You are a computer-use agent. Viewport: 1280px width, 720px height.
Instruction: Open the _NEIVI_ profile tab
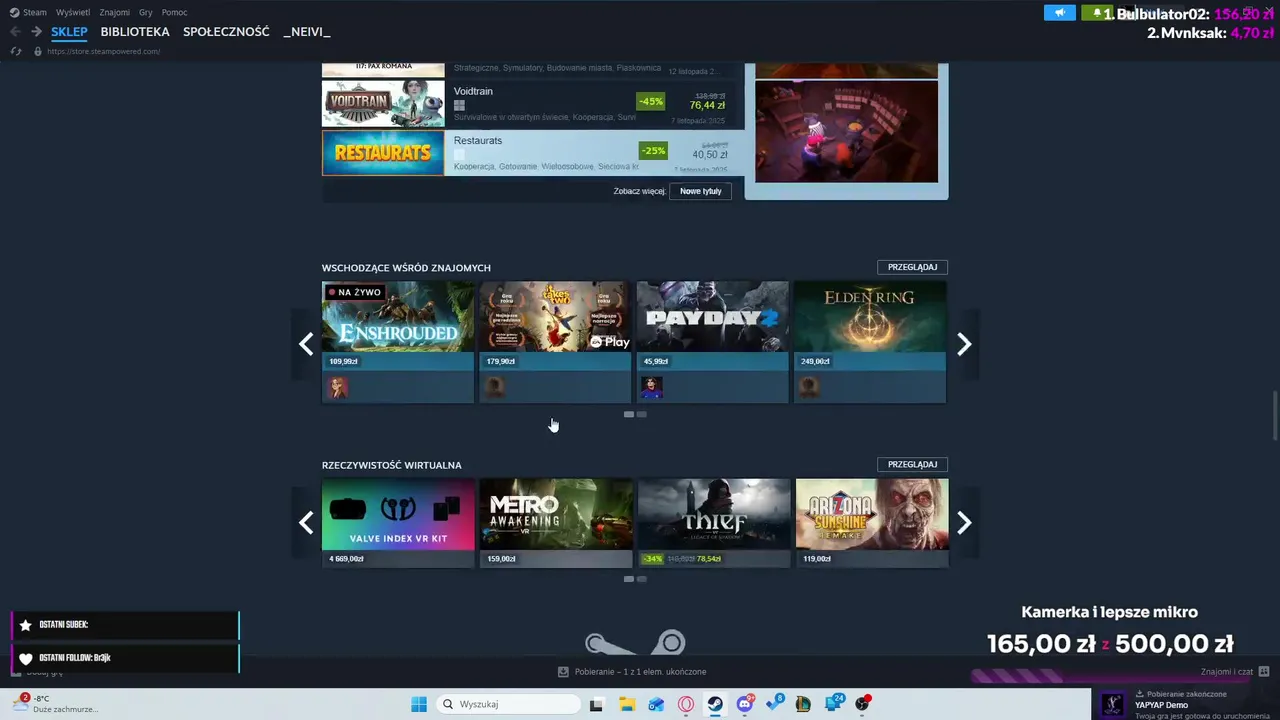click(307, 32)
